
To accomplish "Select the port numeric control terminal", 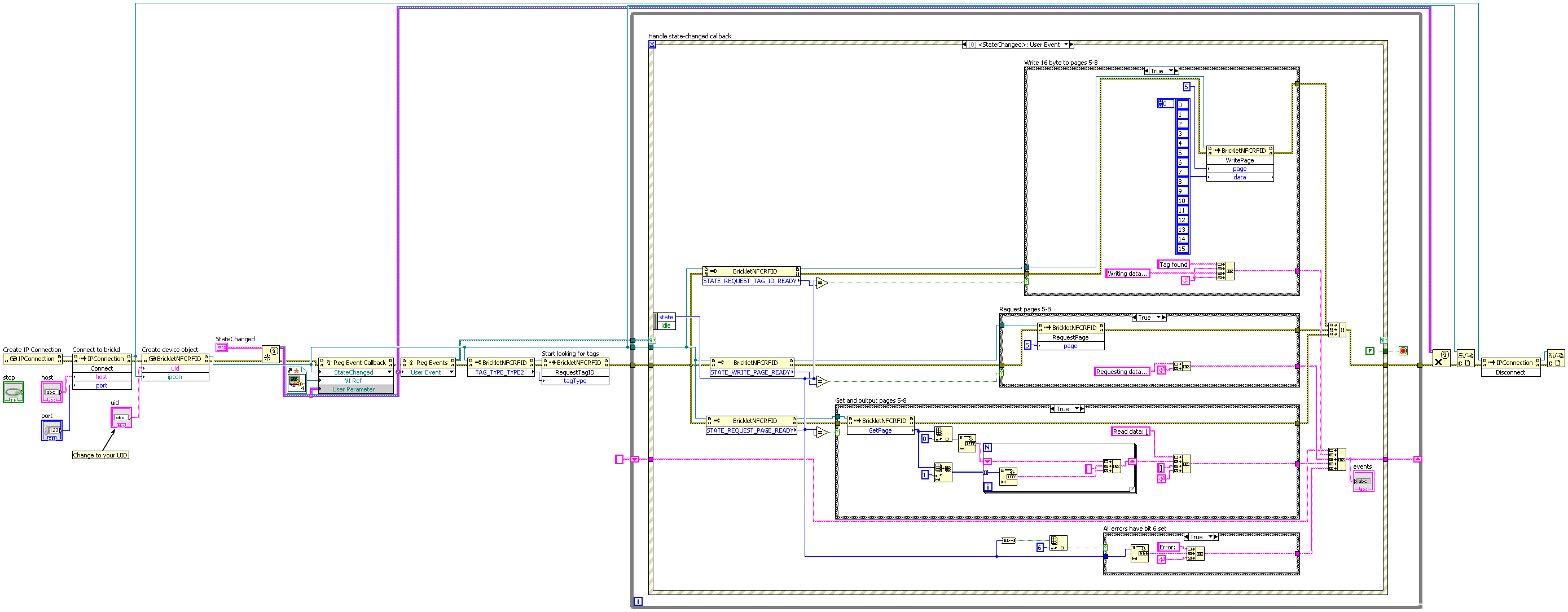I will (x=52, y=430).
